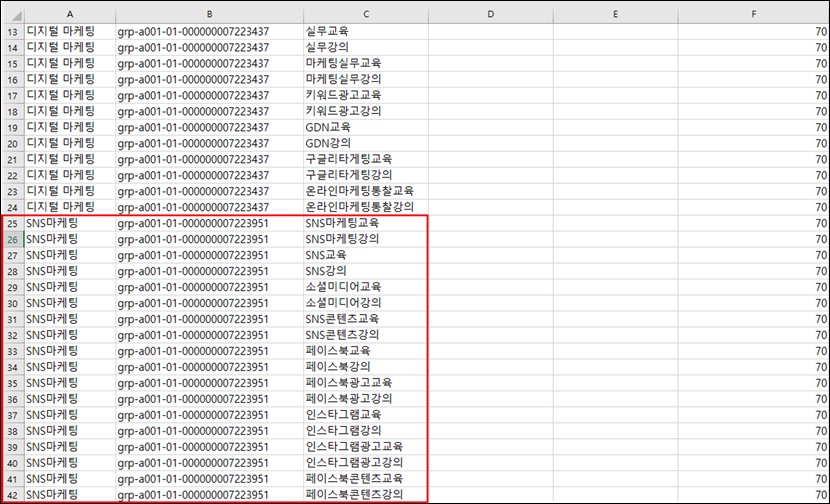Click the cell containing 구글리타게팅교육
Viewport: 830px width, 504px height.
[366, 159]
